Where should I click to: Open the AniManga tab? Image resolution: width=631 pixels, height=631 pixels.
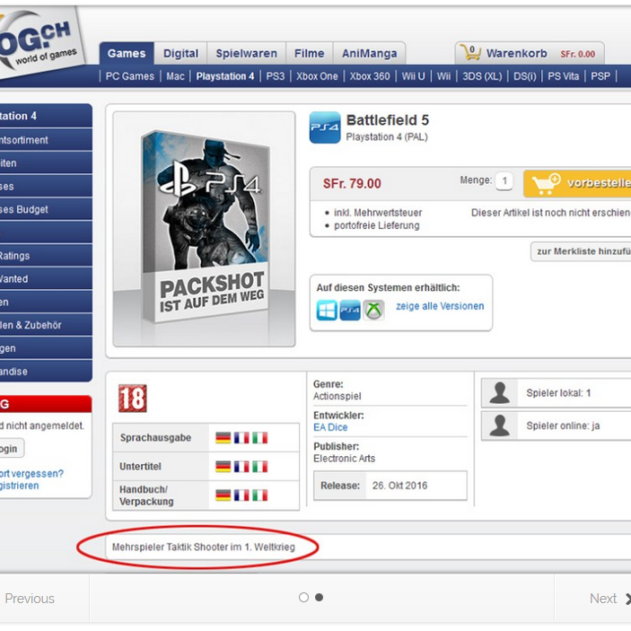pos(369,53)
